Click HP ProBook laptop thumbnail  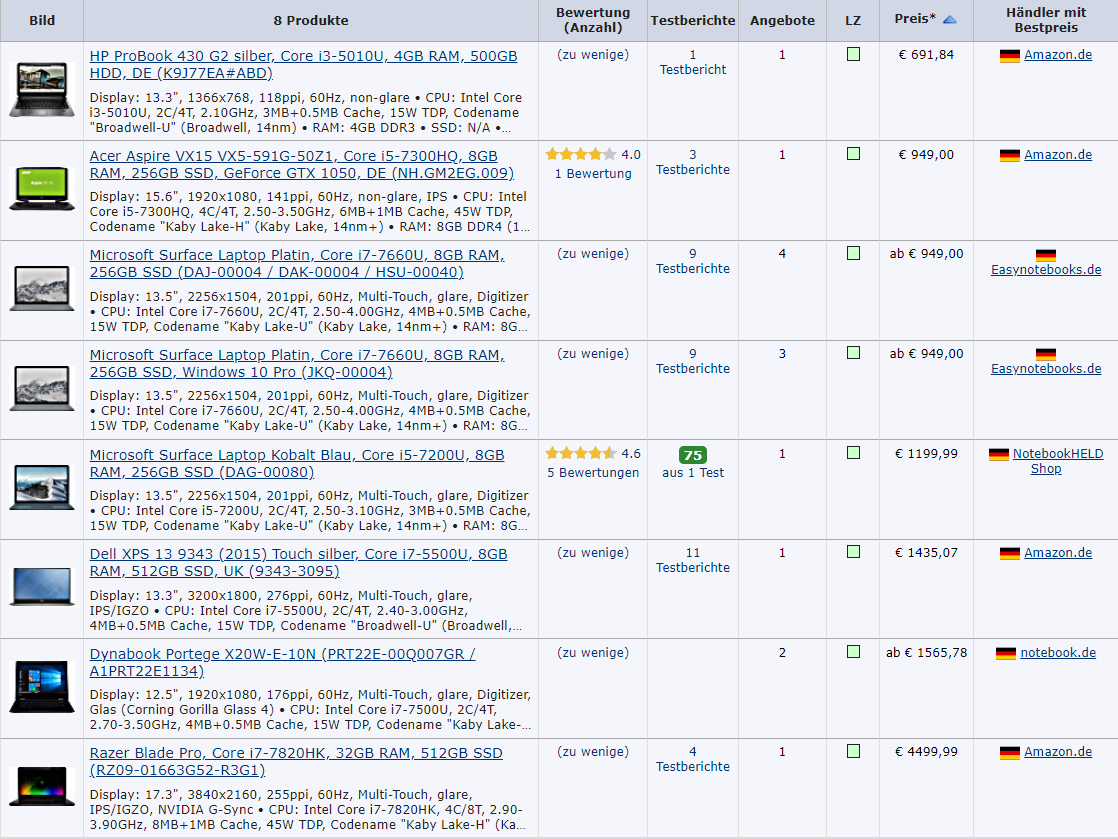42,90
